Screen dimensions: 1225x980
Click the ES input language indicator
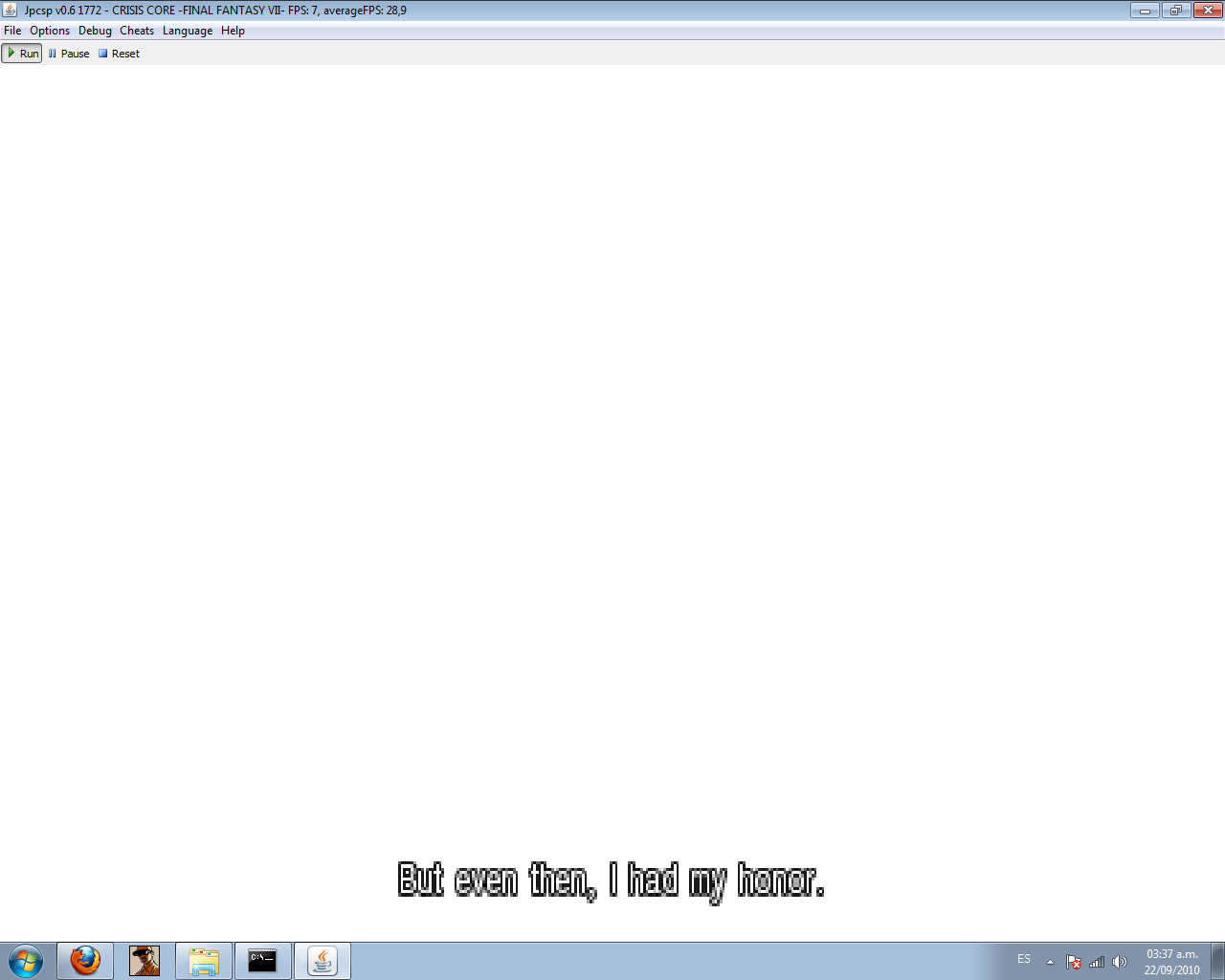coord(1024,959)
